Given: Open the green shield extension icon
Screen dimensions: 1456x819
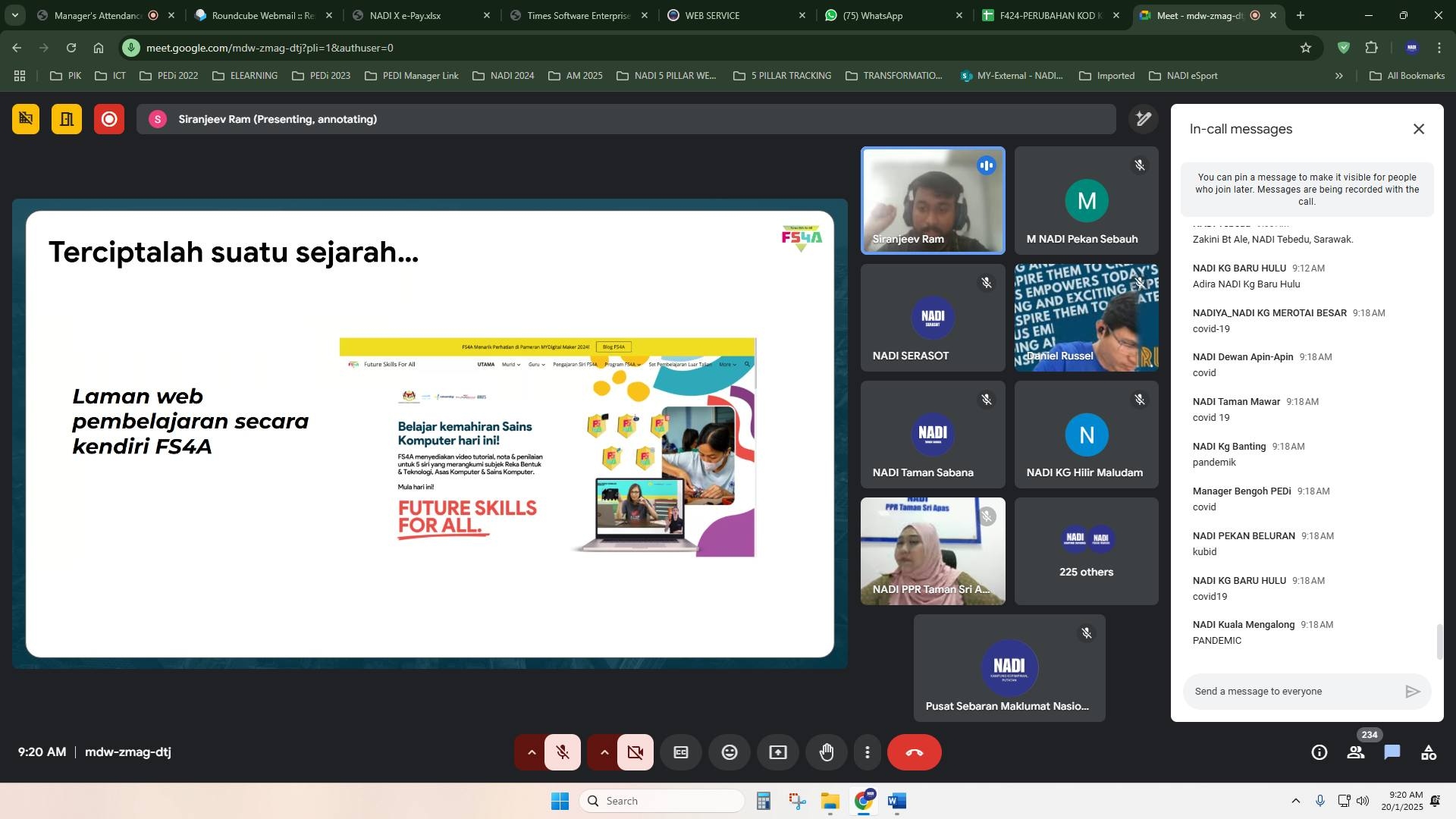Looking at the screenshot, I should [x=1343, y=48].
